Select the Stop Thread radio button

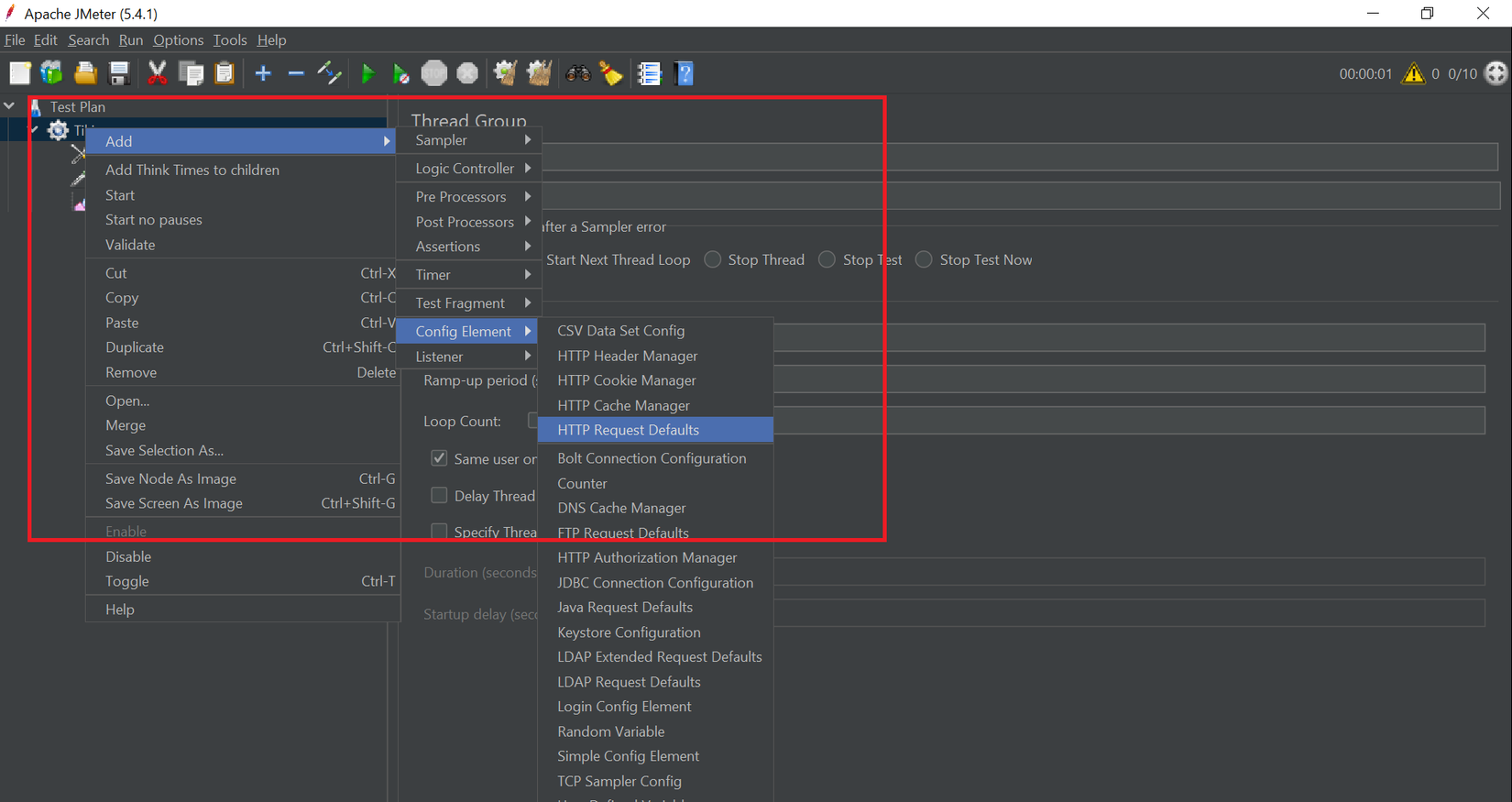point(712,259)
